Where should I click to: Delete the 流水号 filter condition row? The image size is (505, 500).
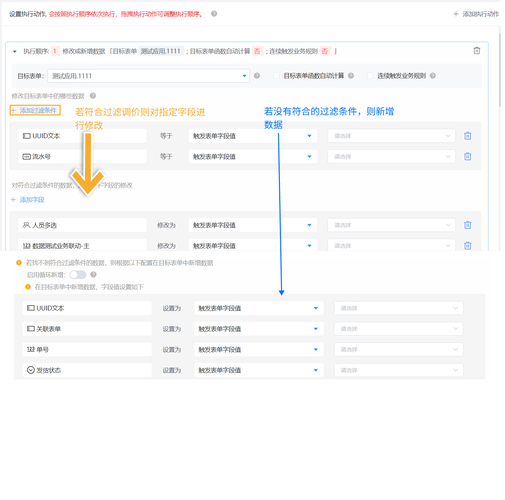[x=468, y=156]
